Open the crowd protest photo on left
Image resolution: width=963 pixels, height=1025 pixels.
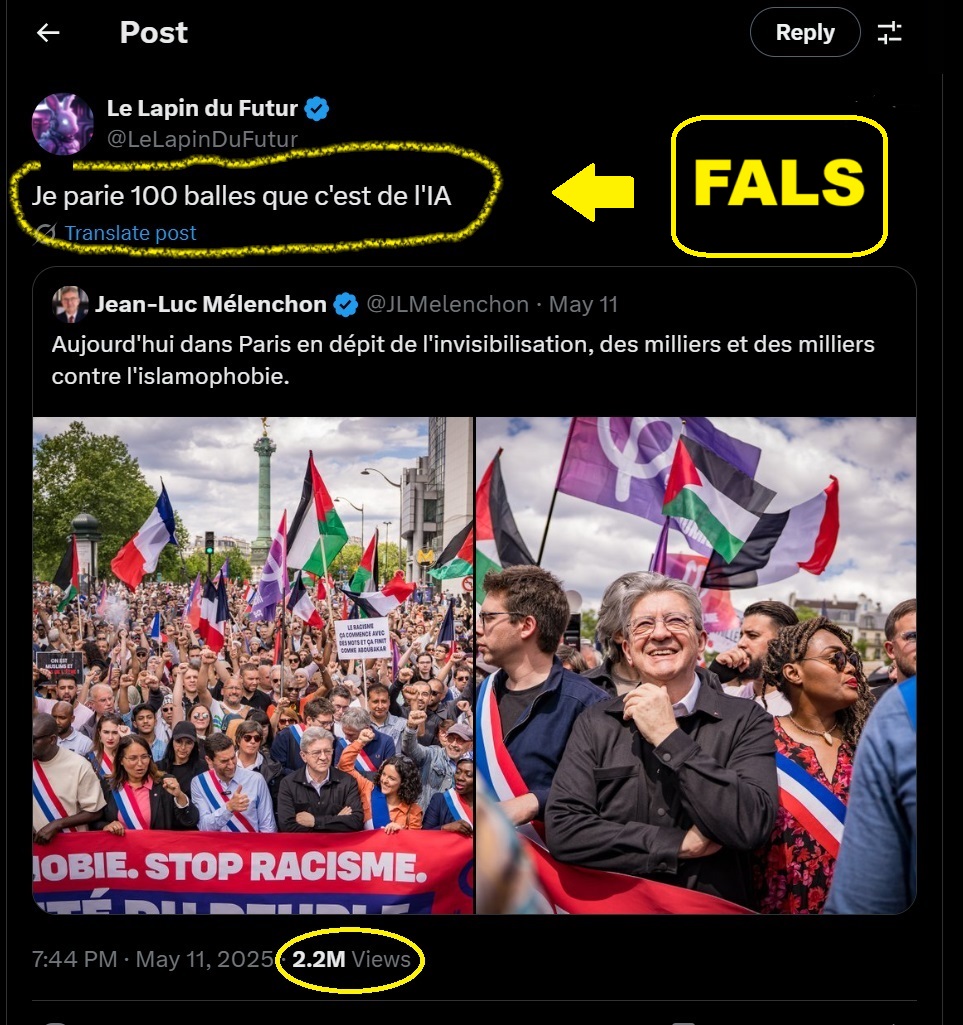(252, 665)
